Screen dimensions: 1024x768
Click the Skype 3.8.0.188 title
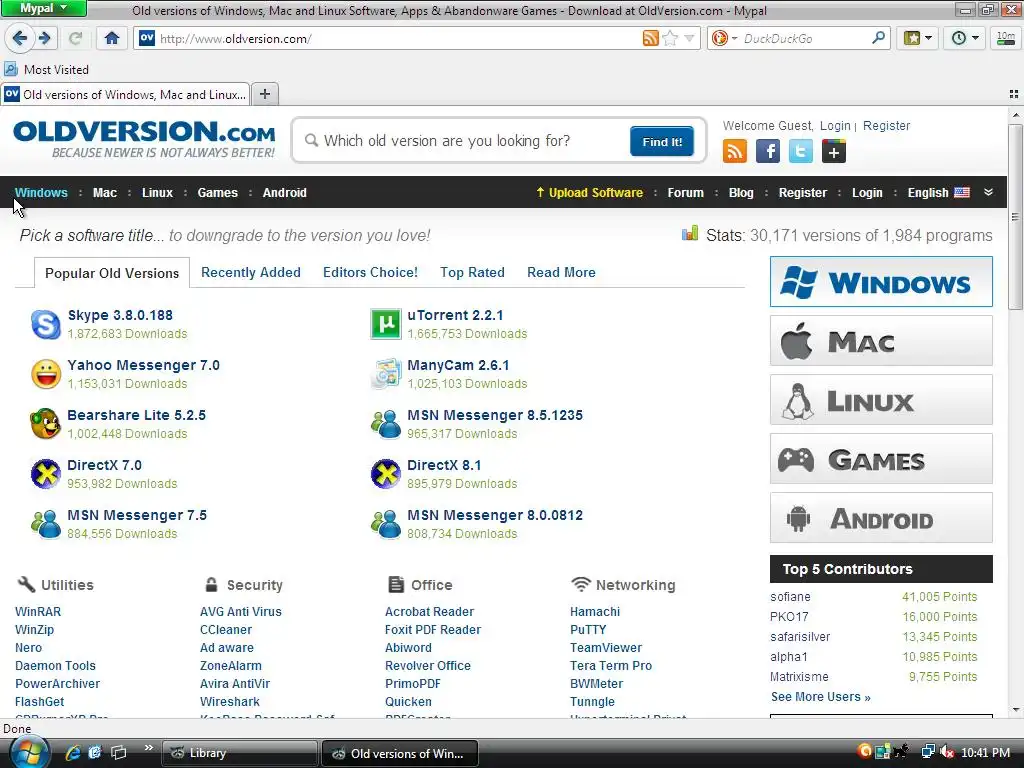120,315
